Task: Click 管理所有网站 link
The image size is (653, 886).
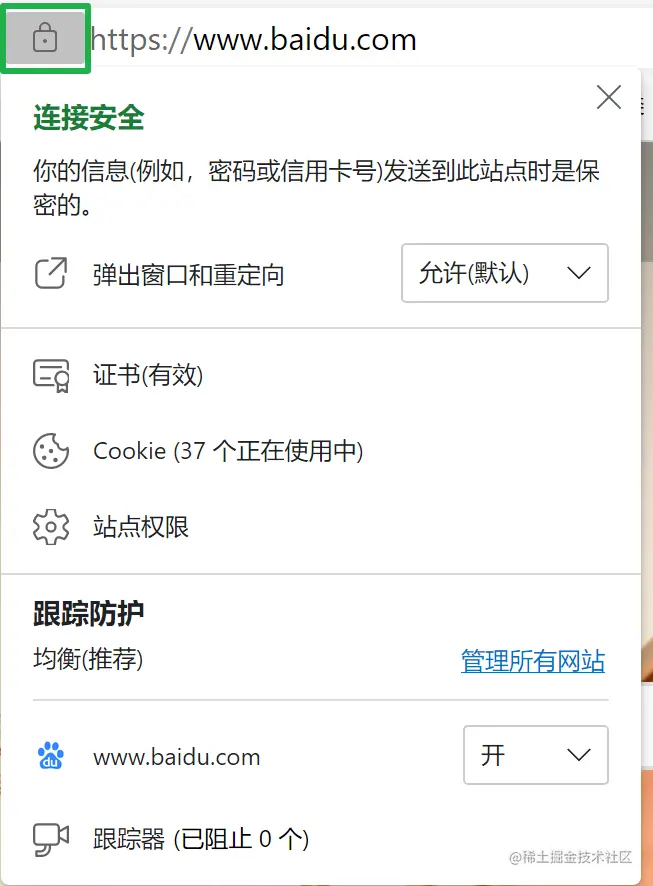Action: tap(533, 661)
